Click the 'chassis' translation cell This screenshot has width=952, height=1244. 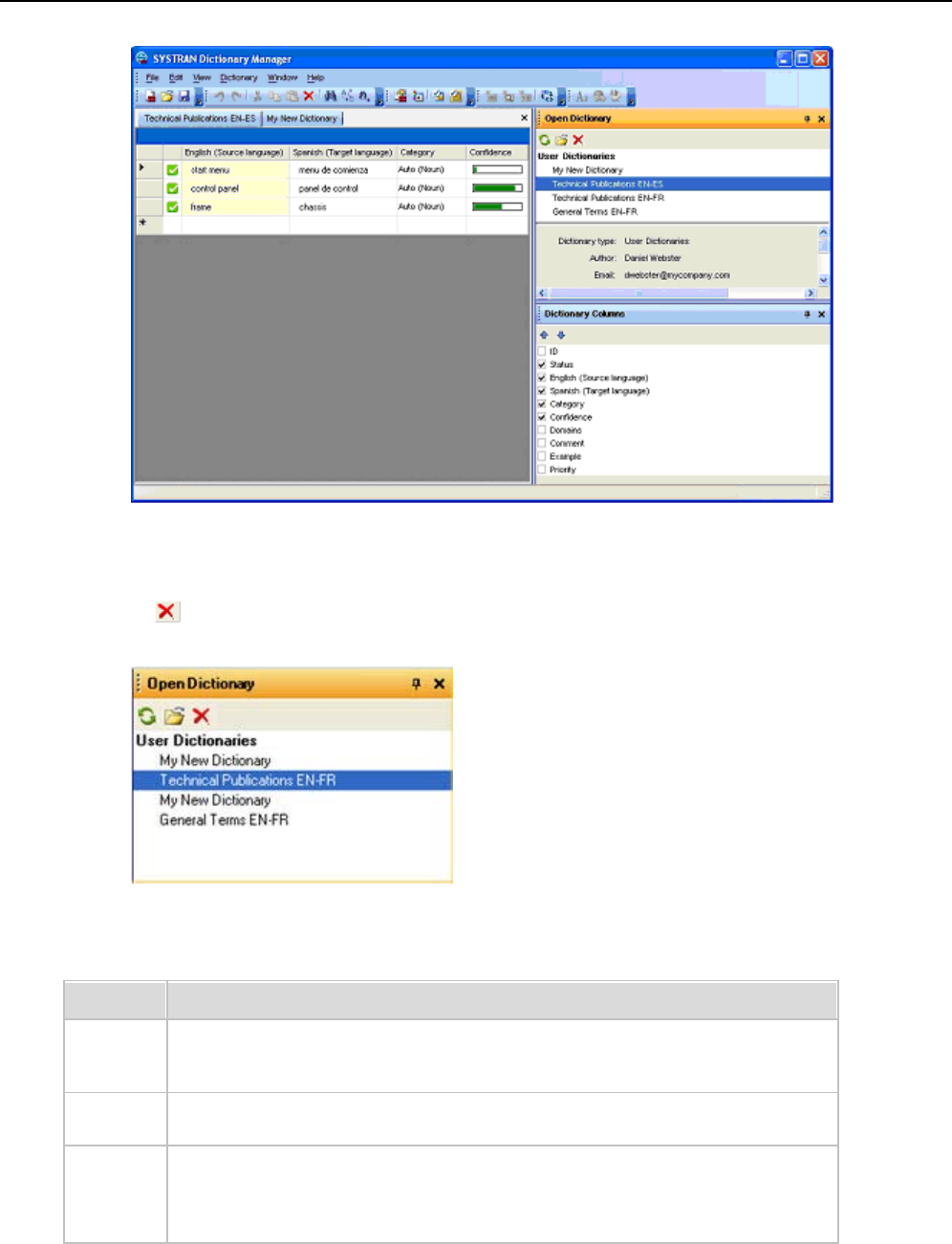[x=343, y=207]
